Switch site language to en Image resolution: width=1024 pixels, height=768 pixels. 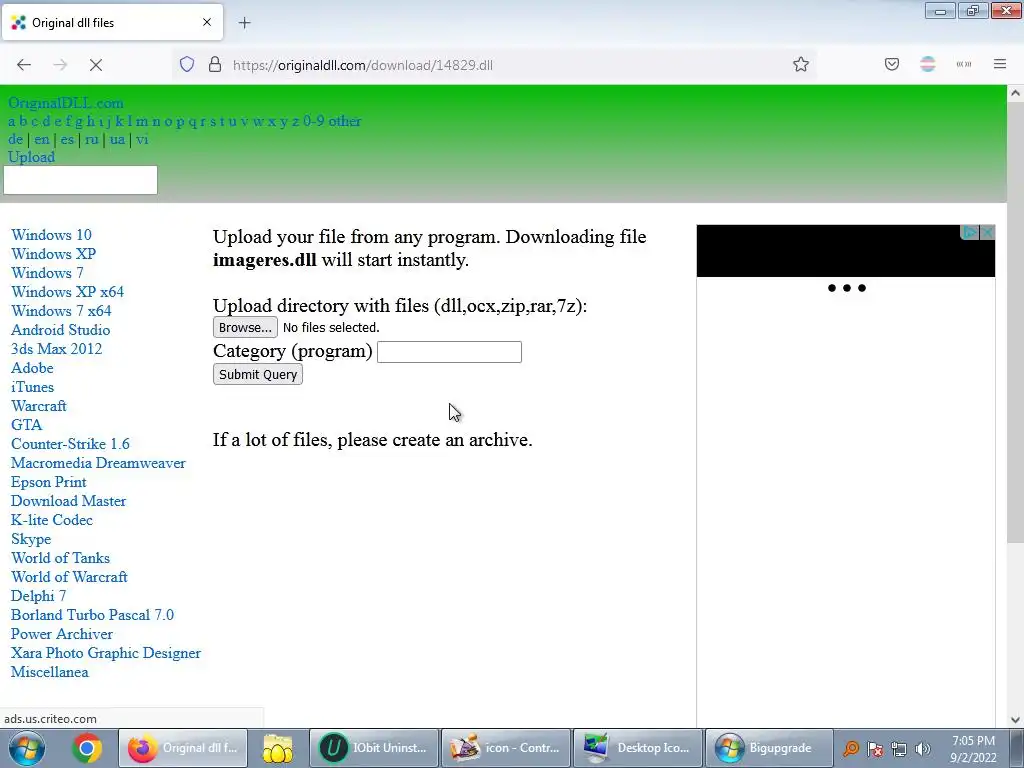tap(42, 139)
